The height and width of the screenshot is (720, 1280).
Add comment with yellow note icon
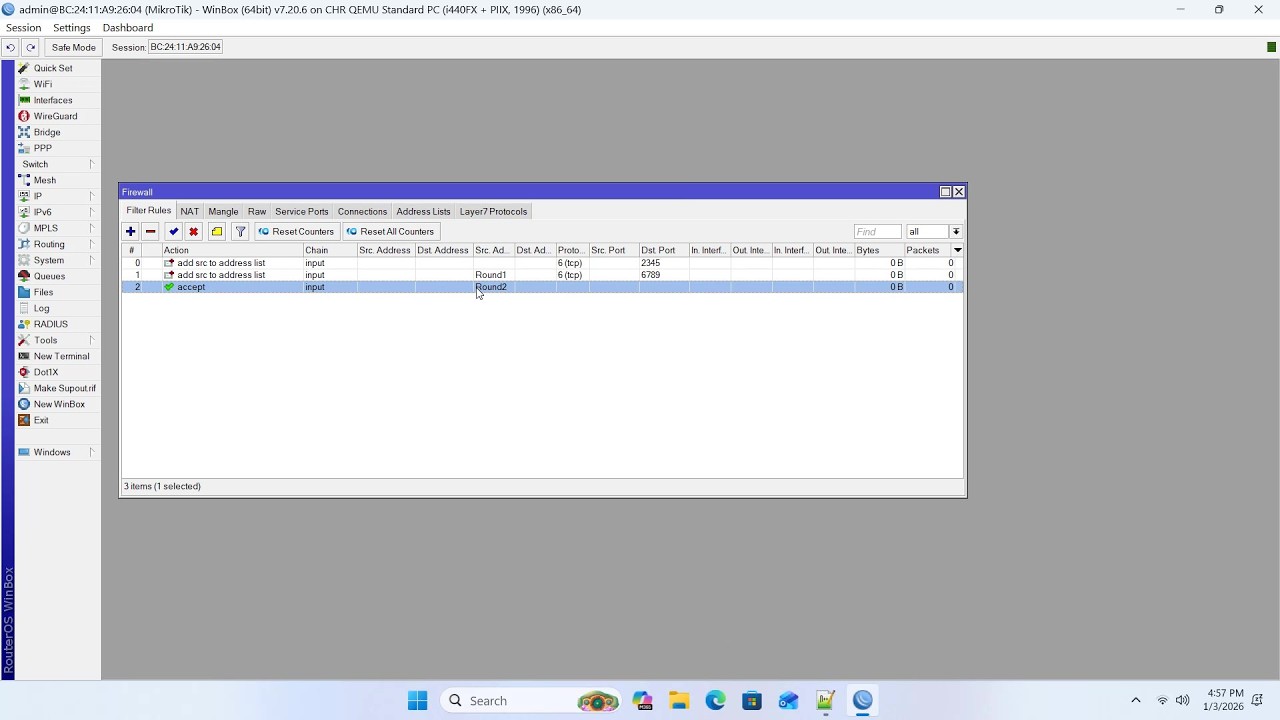(x=217, y=231)
